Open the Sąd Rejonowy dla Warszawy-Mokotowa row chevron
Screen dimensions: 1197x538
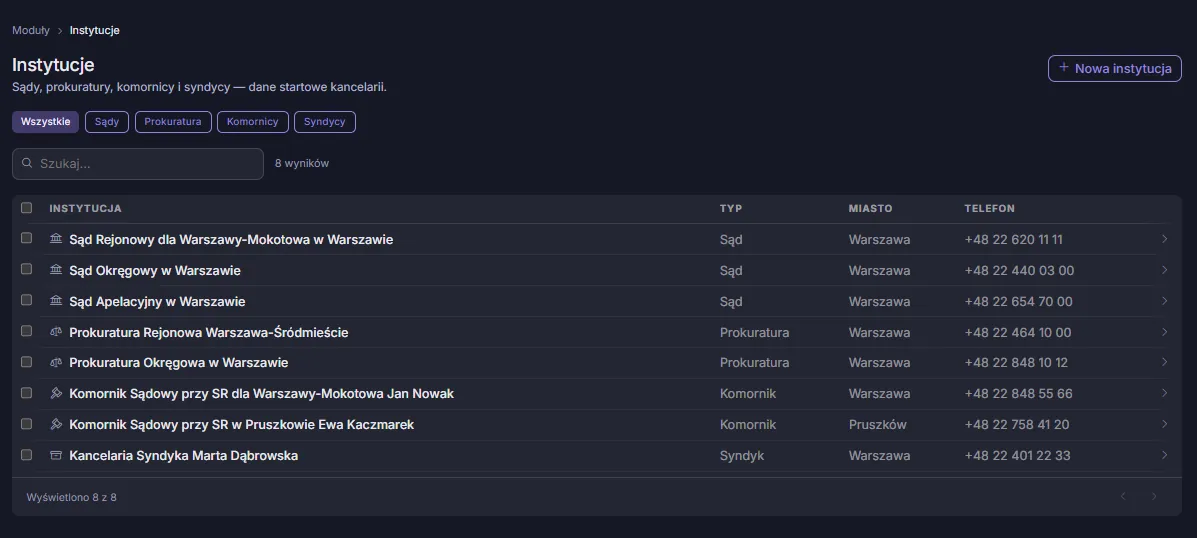click(1164, 239)
